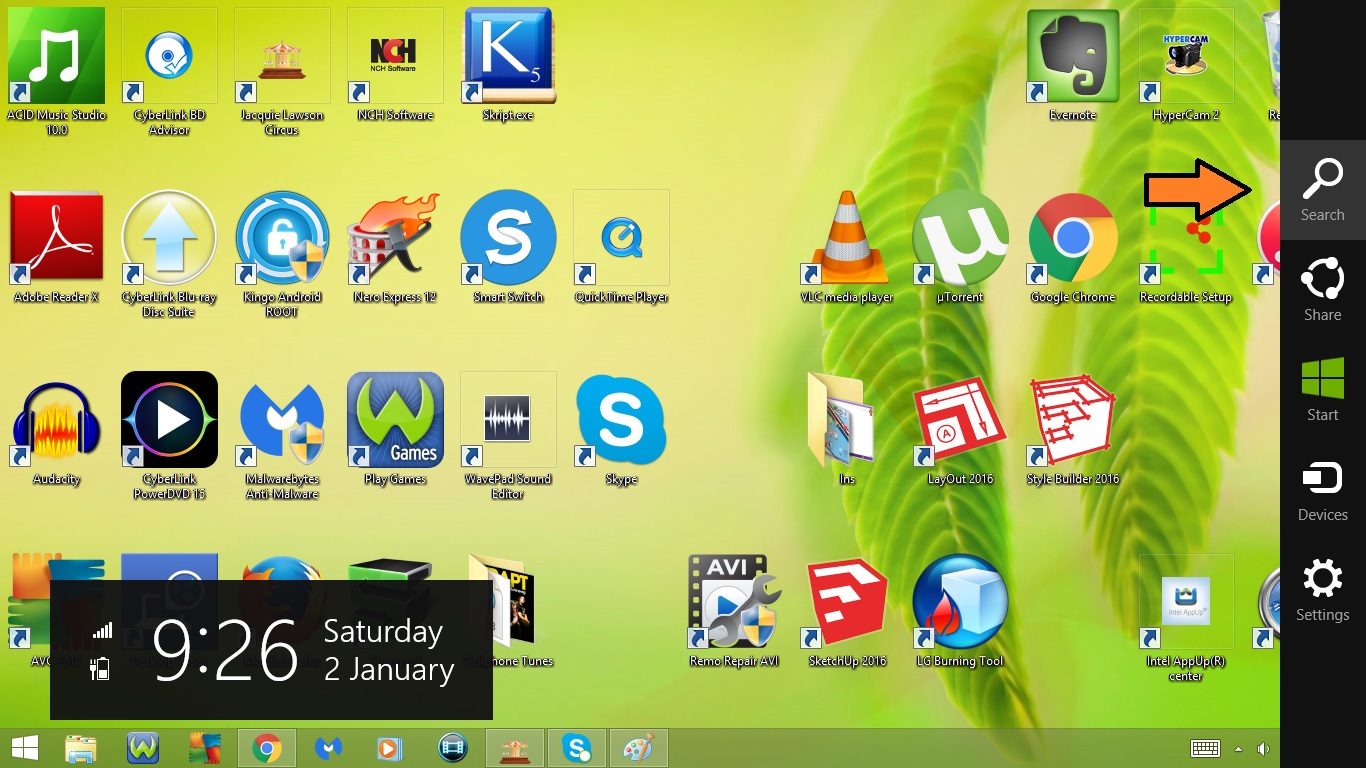Open ACID Music Studio 10.0 shortcut

[x=56, y=56]
